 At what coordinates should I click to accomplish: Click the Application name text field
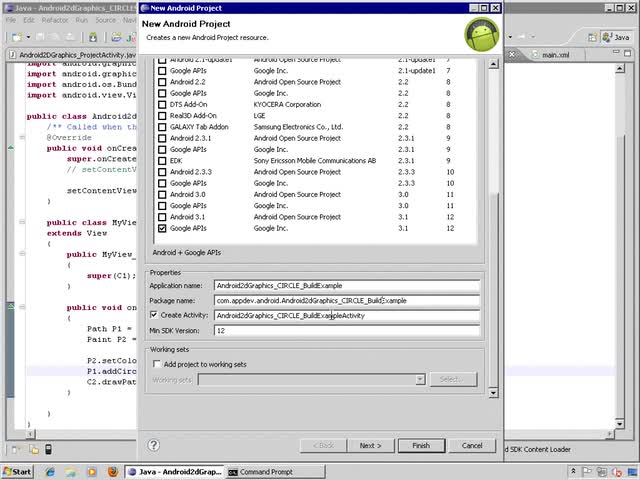pos(346,285)
